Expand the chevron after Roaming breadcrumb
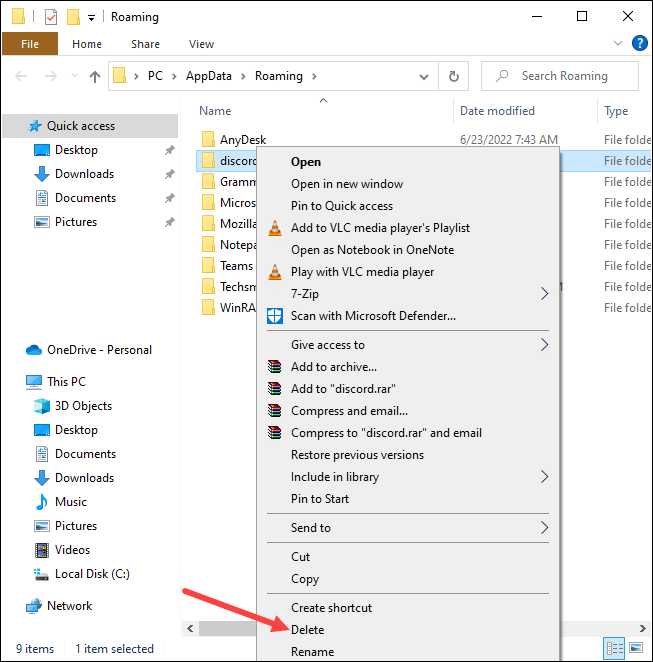653x662 pixels. coord(314,76)
